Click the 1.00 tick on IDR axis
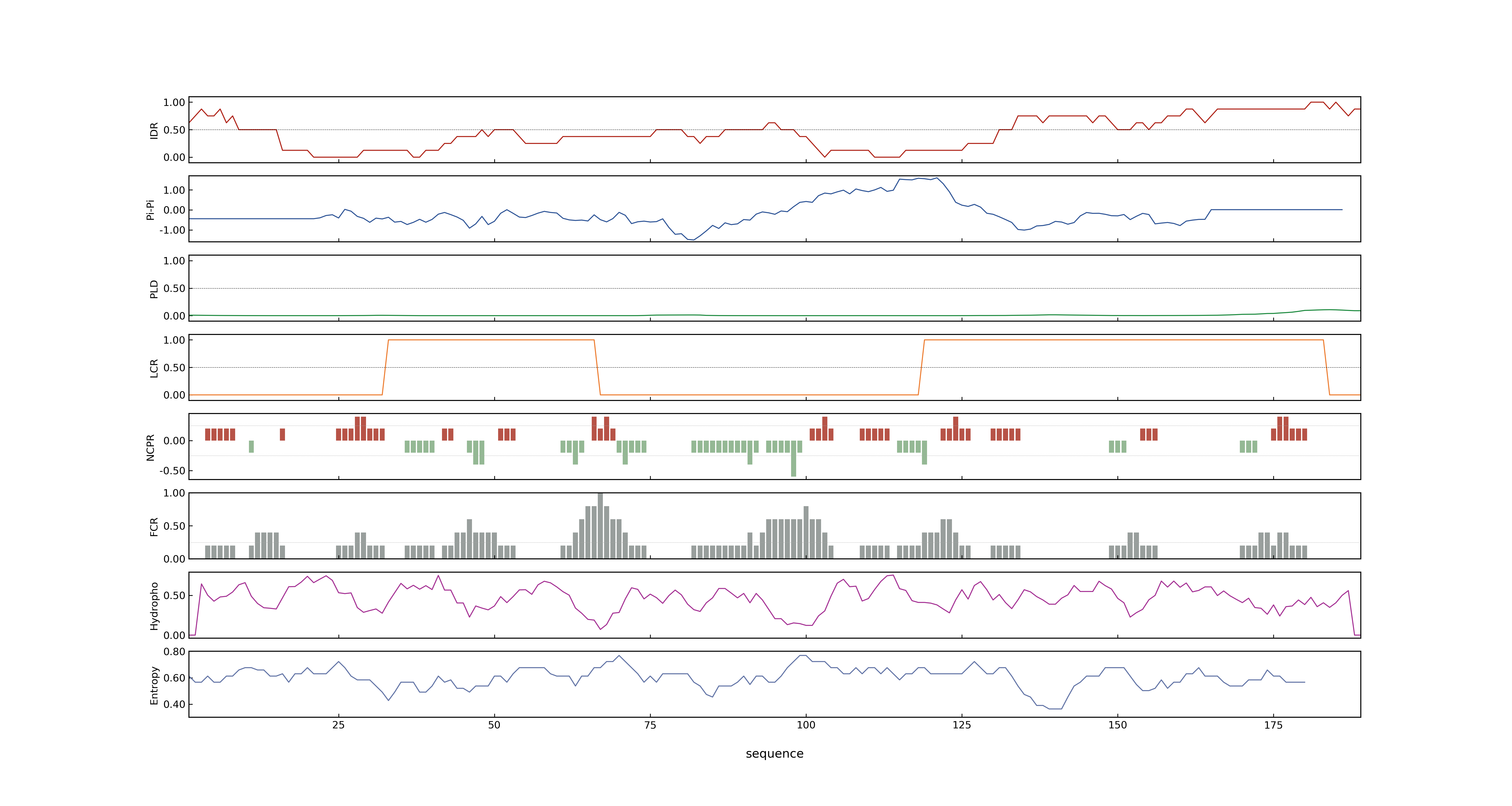Image resolution: width=1512 pixels, height=806 pixels. (x=174, y=103)
